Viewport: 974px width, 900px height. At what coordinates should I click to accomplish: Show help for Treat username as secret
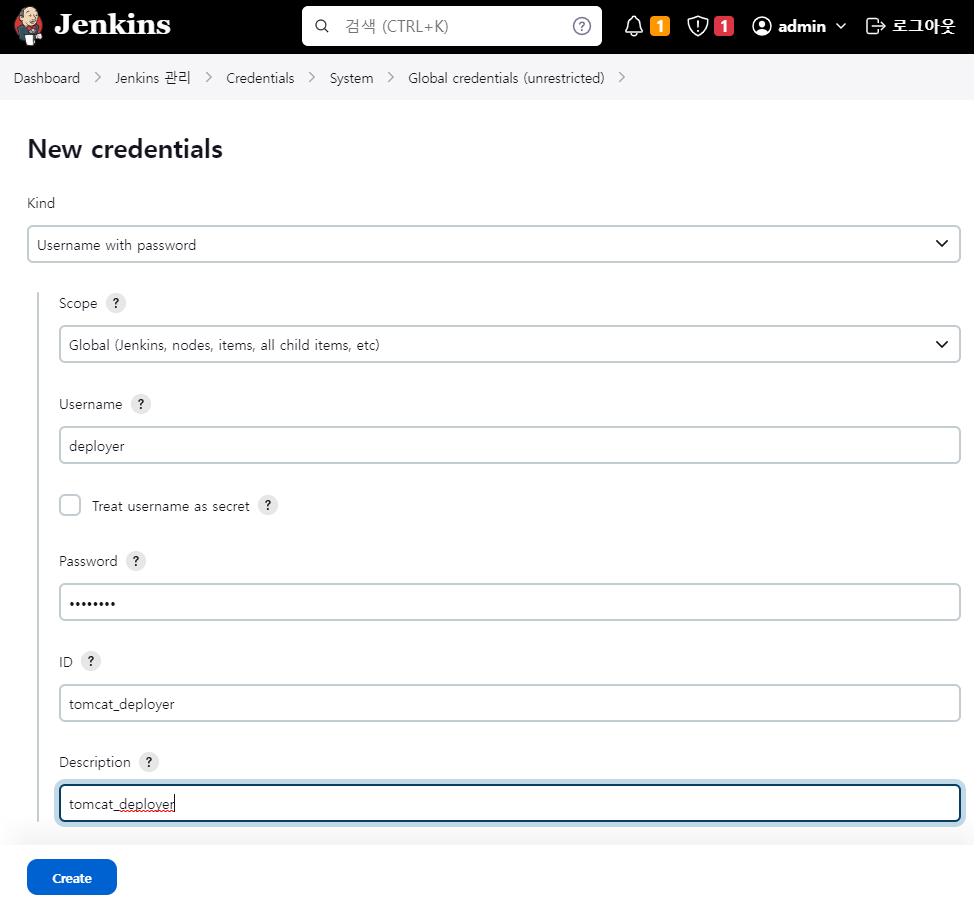coord(268,506)
